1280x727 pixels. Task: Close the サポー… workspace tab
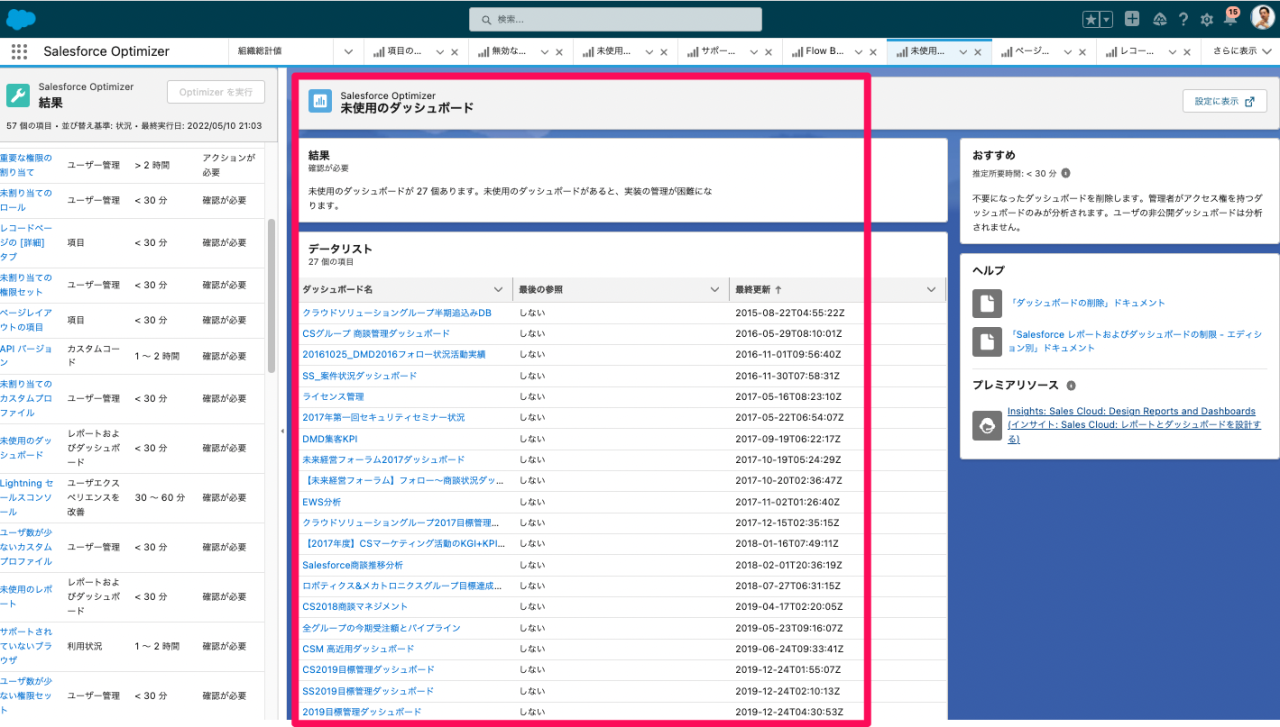coord(768,52)
